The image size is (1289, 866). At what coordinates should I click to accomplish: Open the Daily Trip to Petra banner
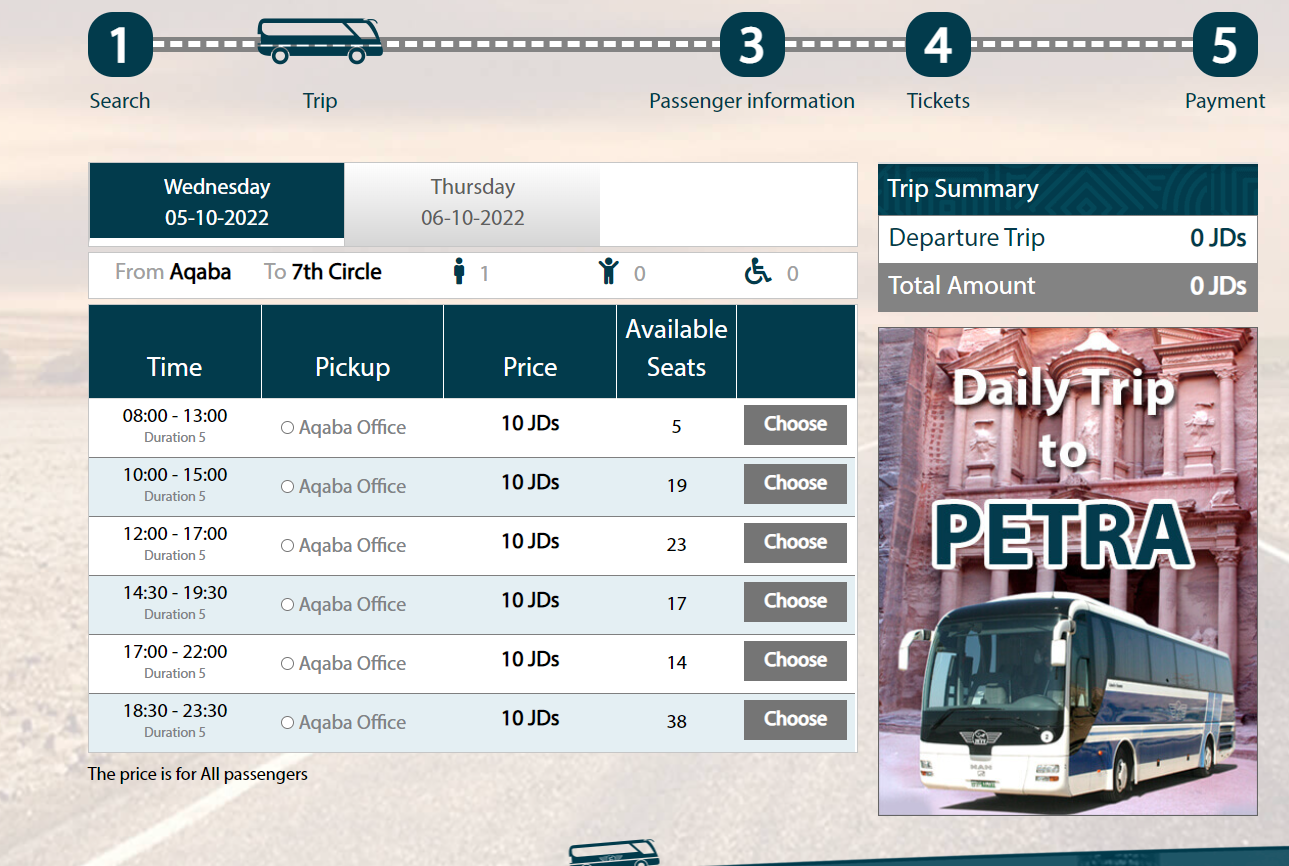1068,571
